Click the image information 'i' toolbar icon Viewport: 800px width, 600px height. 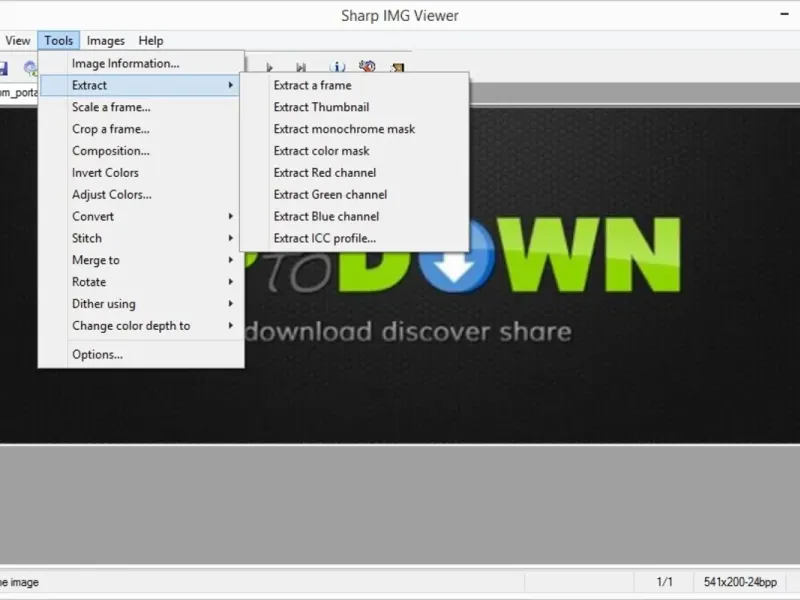pos(337,67)
